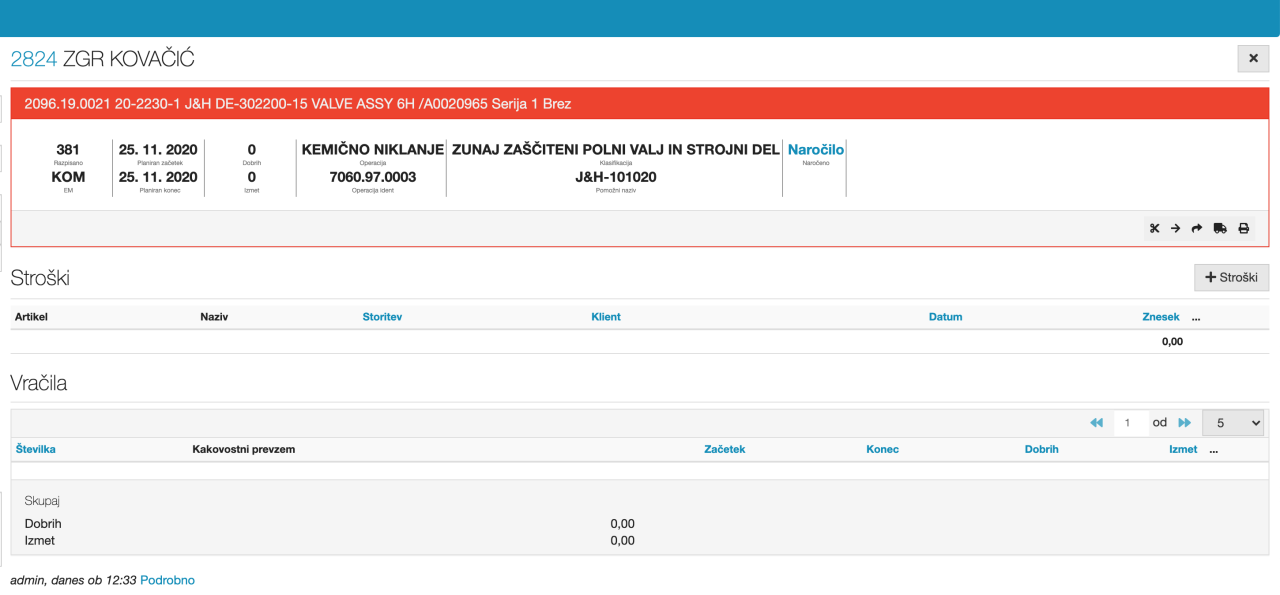Sort costs by Znesek column
The width and height of the screenshot is (1280, 595).
pyautogui.click(x=1160, y=317)
